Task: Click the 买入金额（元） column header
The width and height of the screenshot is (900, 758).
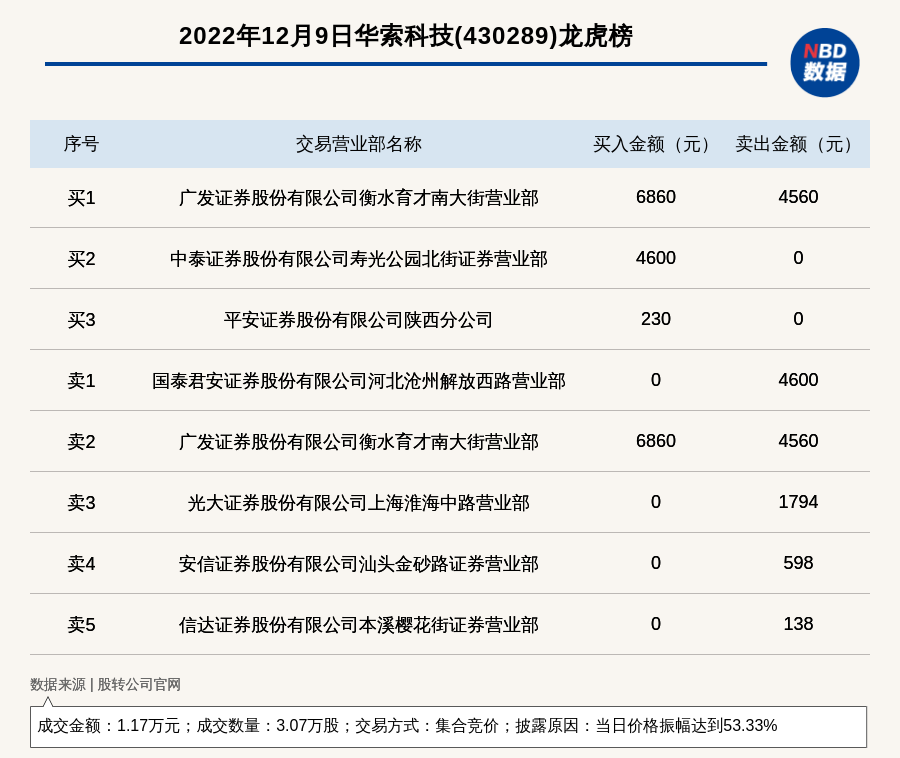Action: pyautogui.click(x=655, y=144)
